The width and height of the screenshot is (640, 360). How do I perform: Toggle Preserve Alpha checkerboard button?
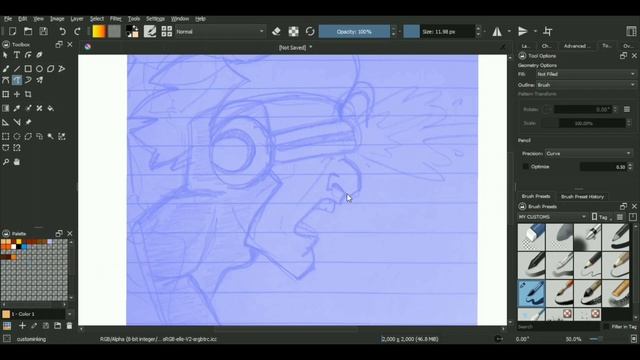click(293, 31)
